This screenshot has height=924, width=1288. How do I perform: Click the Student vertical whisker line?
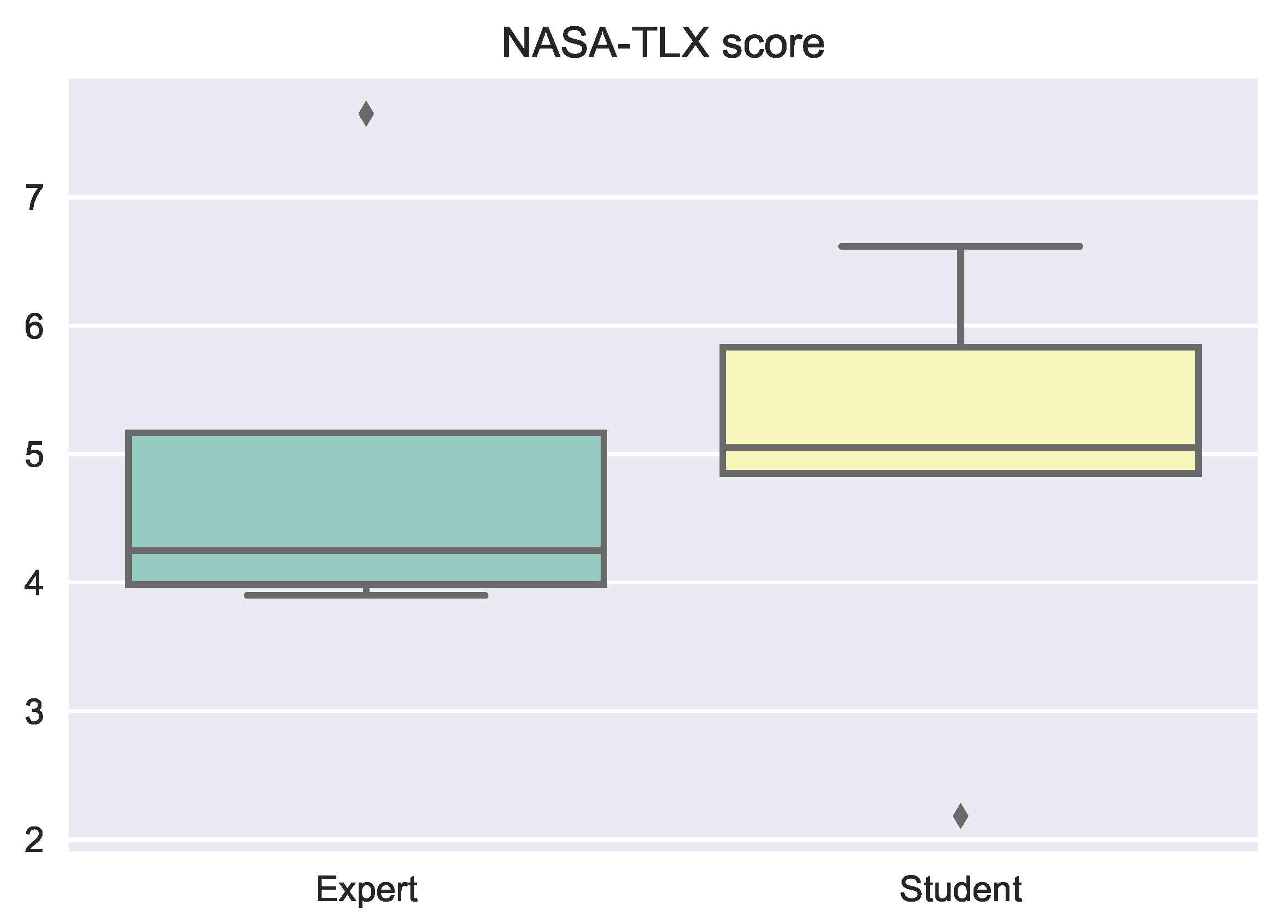pos(960,295)
